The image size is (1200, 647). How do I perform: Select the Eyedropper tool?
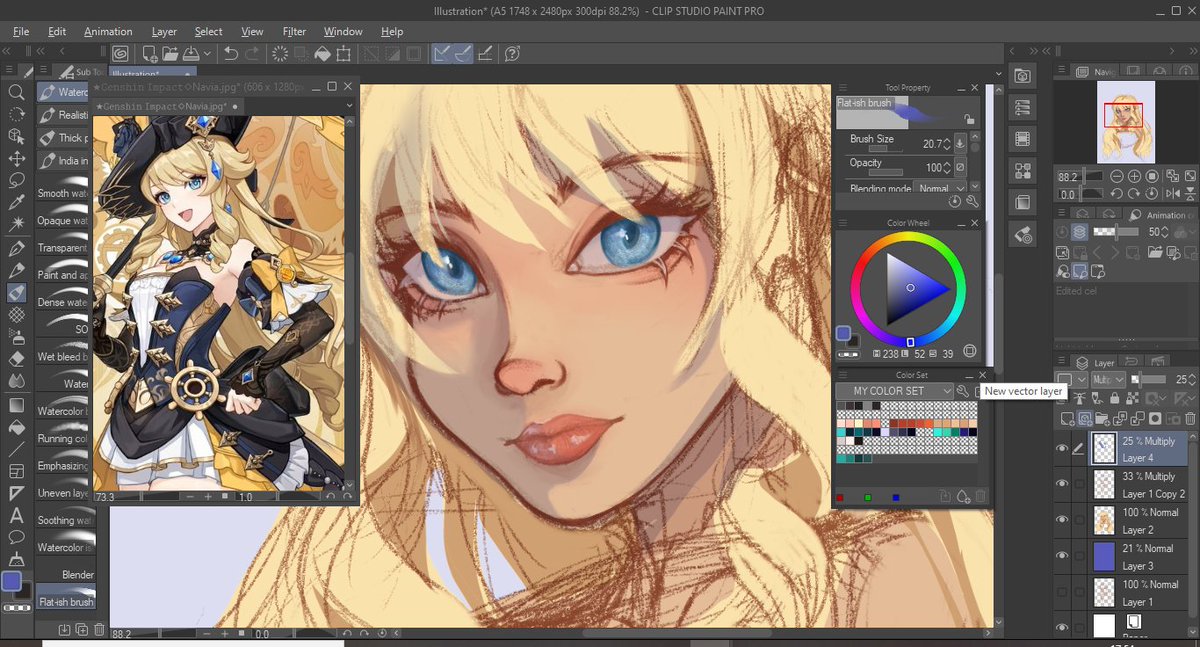16,203
